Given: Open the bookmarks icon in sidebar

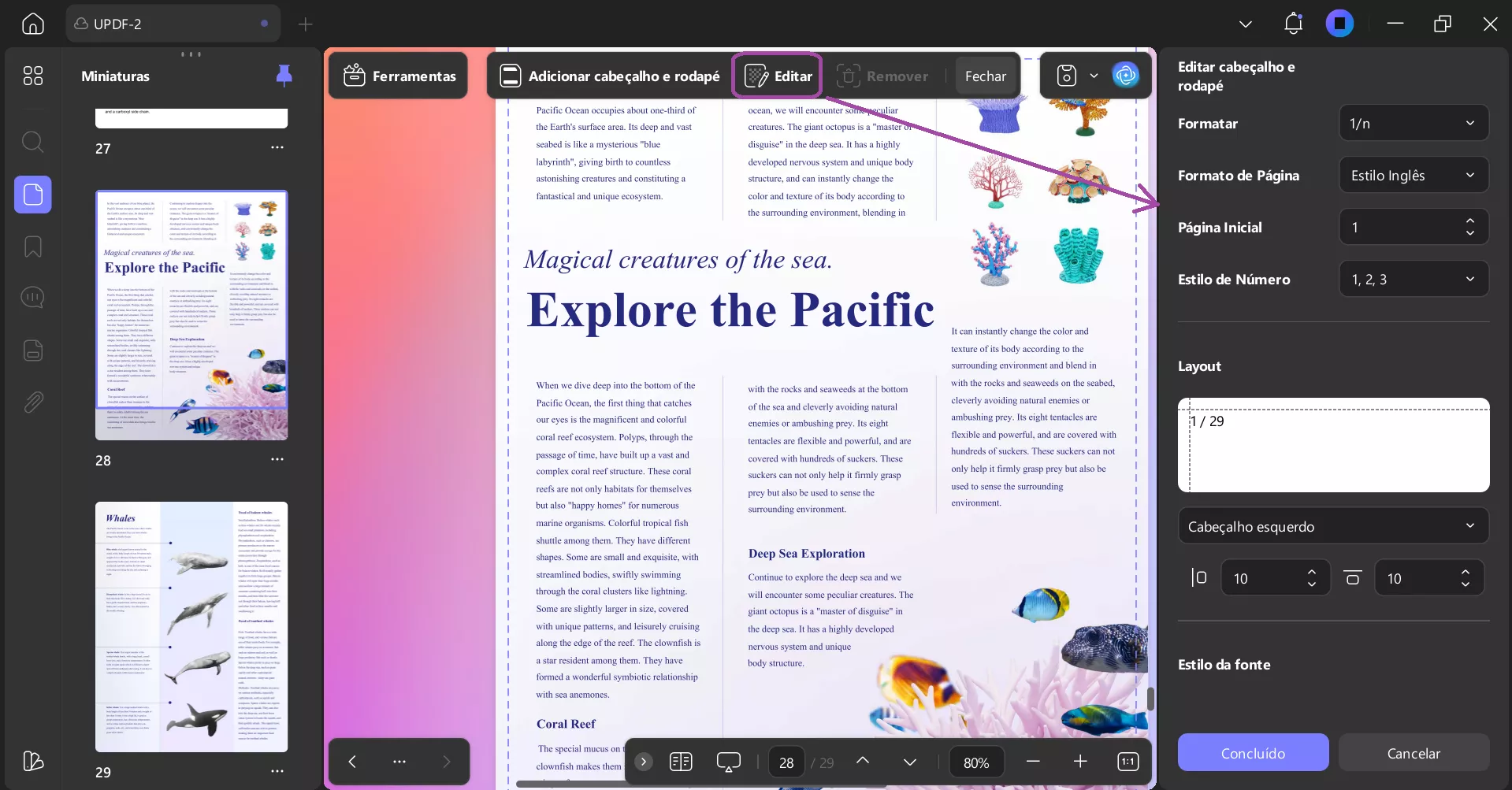Looking at the screenshot, I should 32,247.
